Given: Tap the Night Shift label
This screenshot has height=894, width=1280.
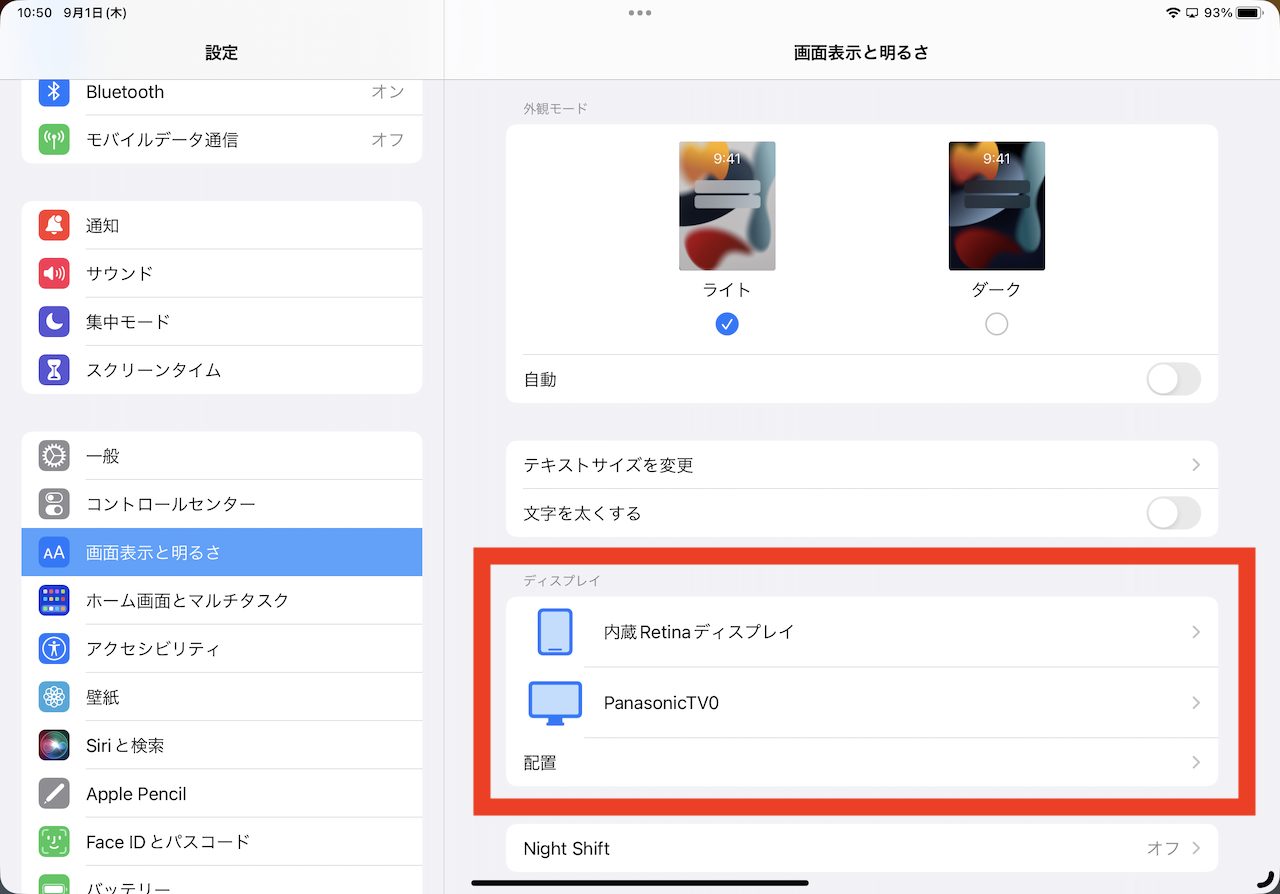Looking at the screenshot, I should pyautogui.click(x=567, y=849).
